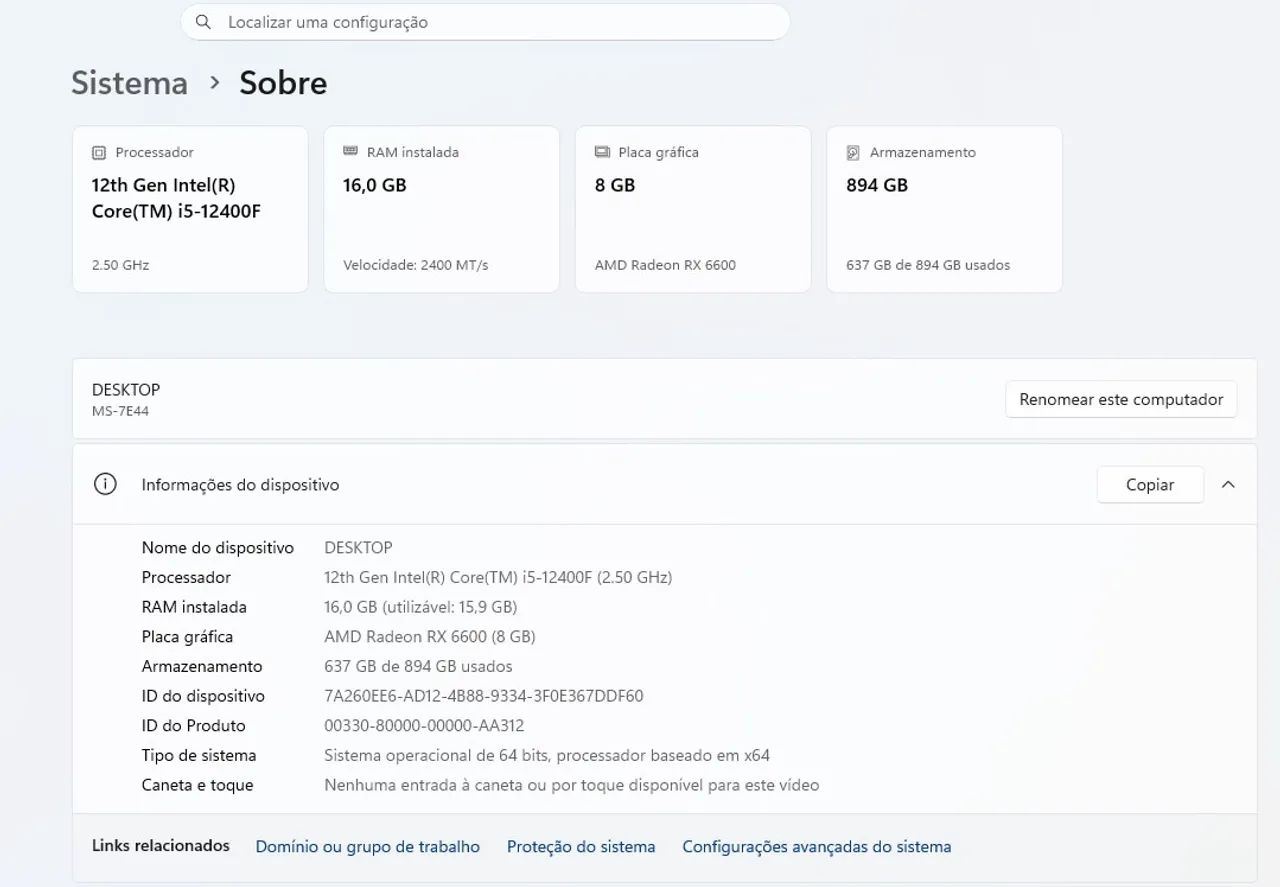Click the device ID value 7A260EE6-AD12-4B88-9334-3F0E367DDF60

click(x=484, y=696)
